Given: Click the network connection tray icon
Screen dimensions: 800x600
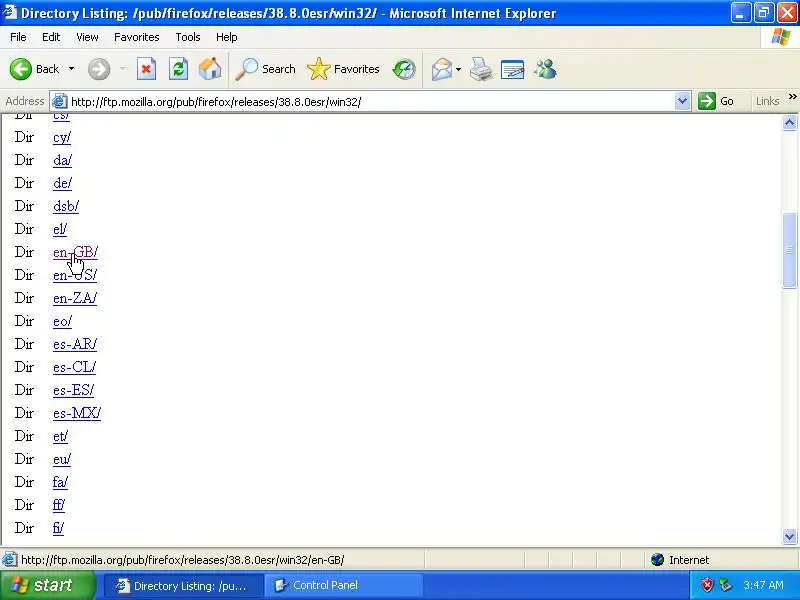Looking at the screenshot, I should pos(724,585).
